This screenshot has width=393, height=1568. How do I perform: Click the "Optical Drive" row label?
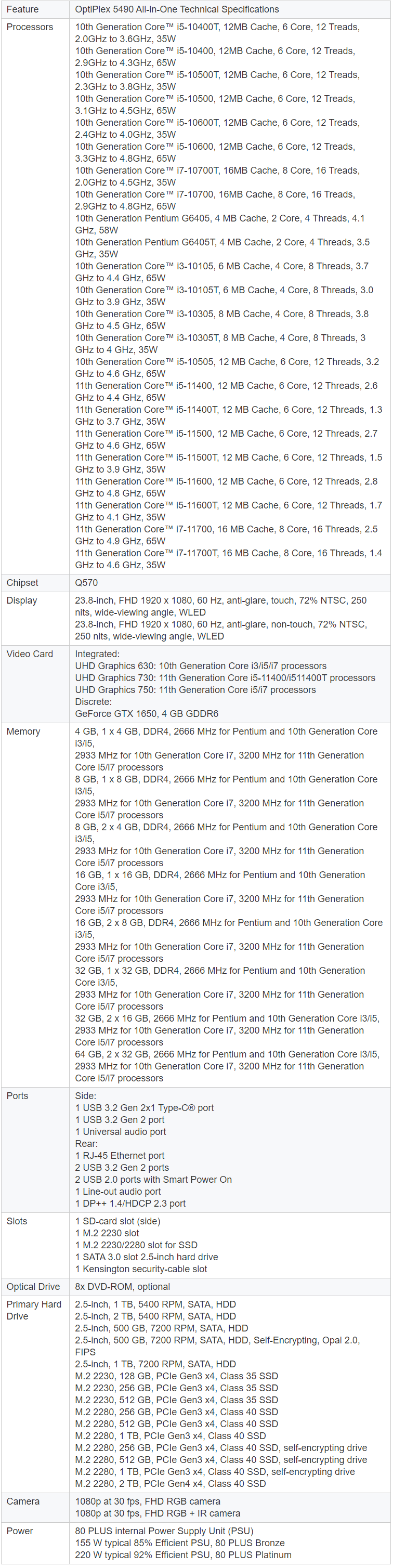33,1286
